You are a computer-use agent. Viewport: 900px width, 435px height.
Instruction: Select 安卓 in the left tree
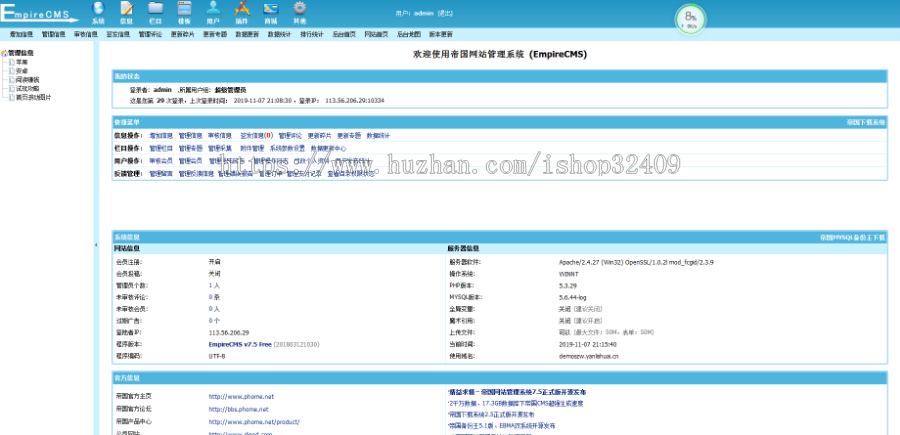22,71
